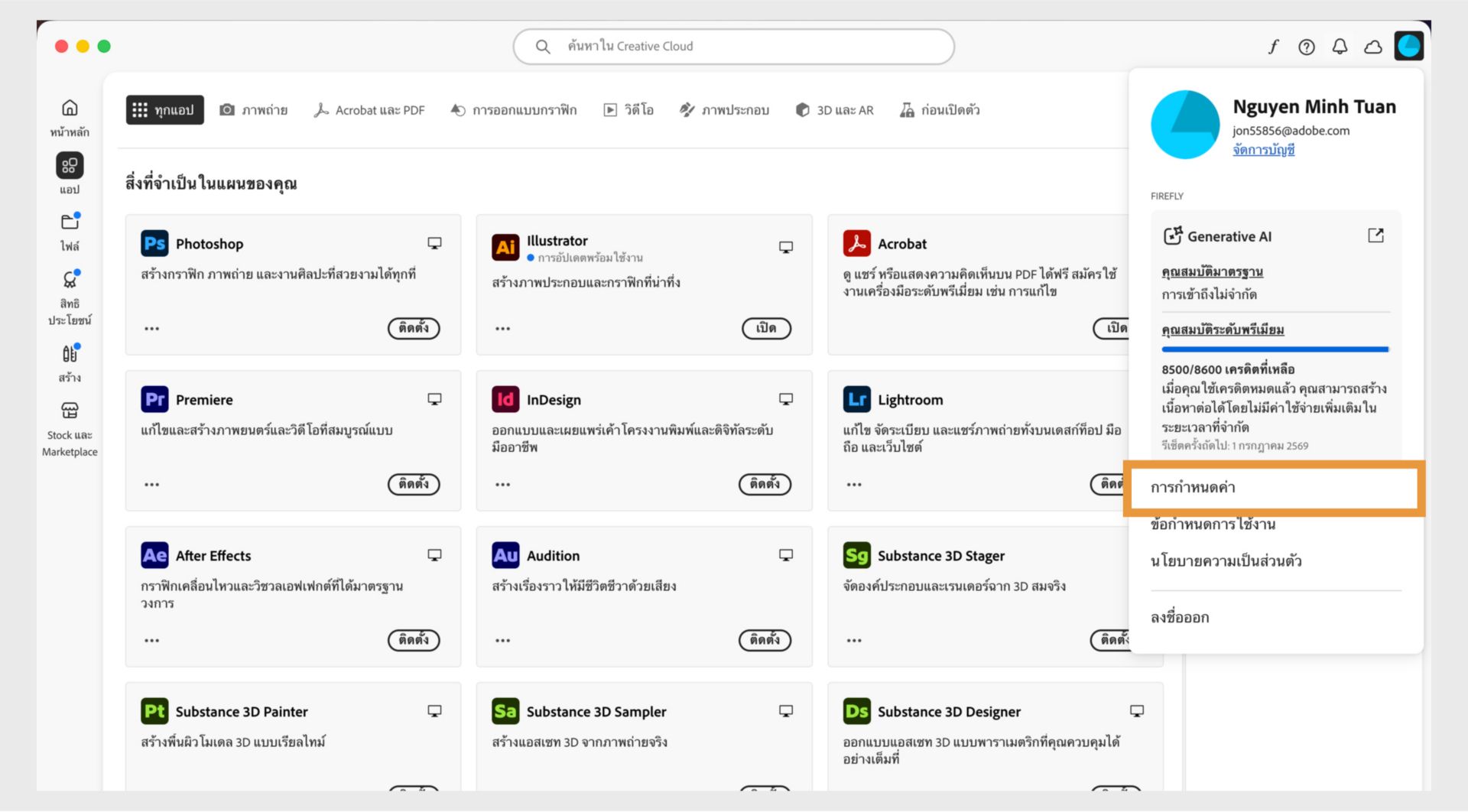Screen dimensions: 1468x812
Task: Open Create (สร้าง) in the sidebar
Action: pos(70,363)
